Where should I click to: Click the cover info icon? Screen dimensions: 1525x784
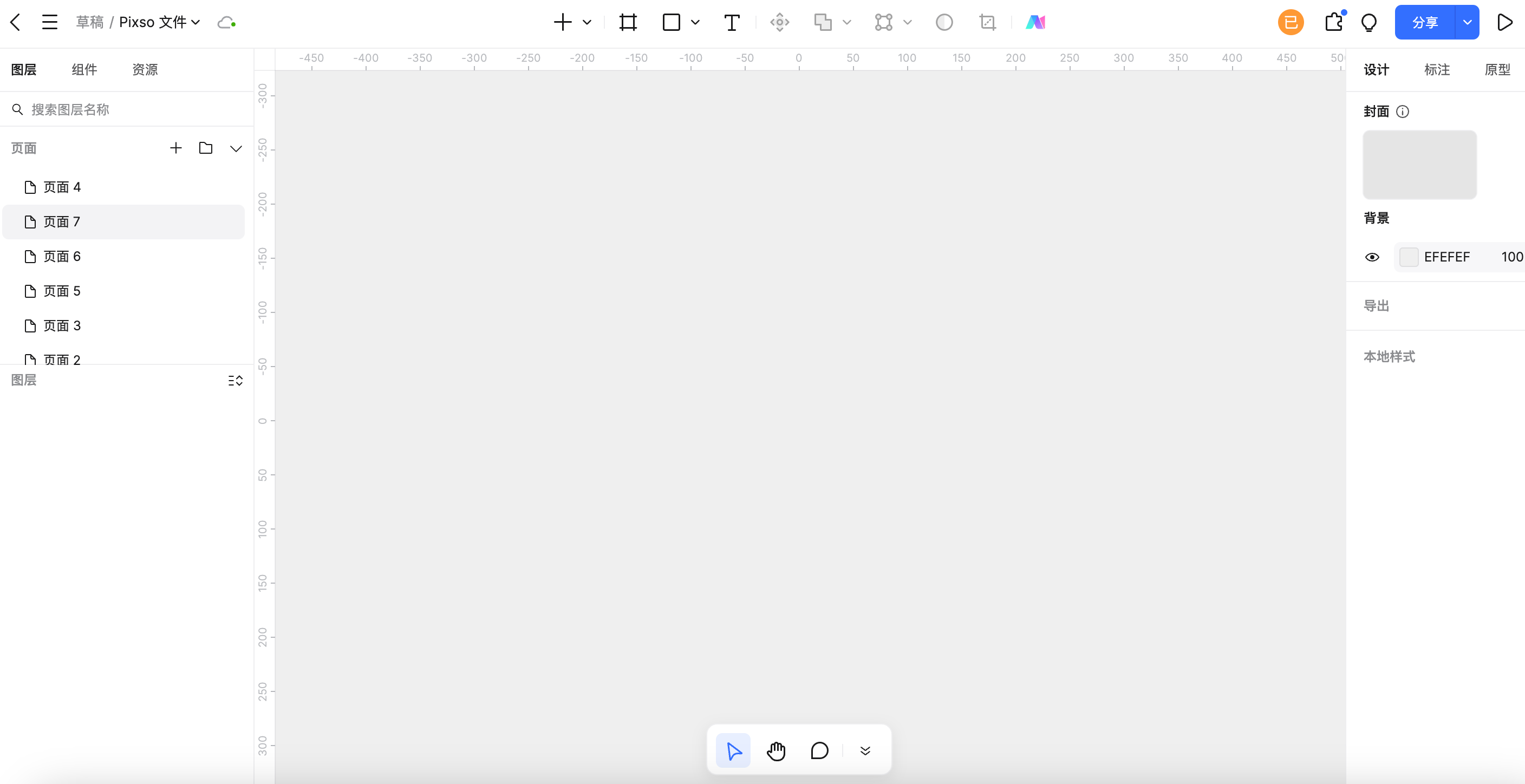(1403, 111)
